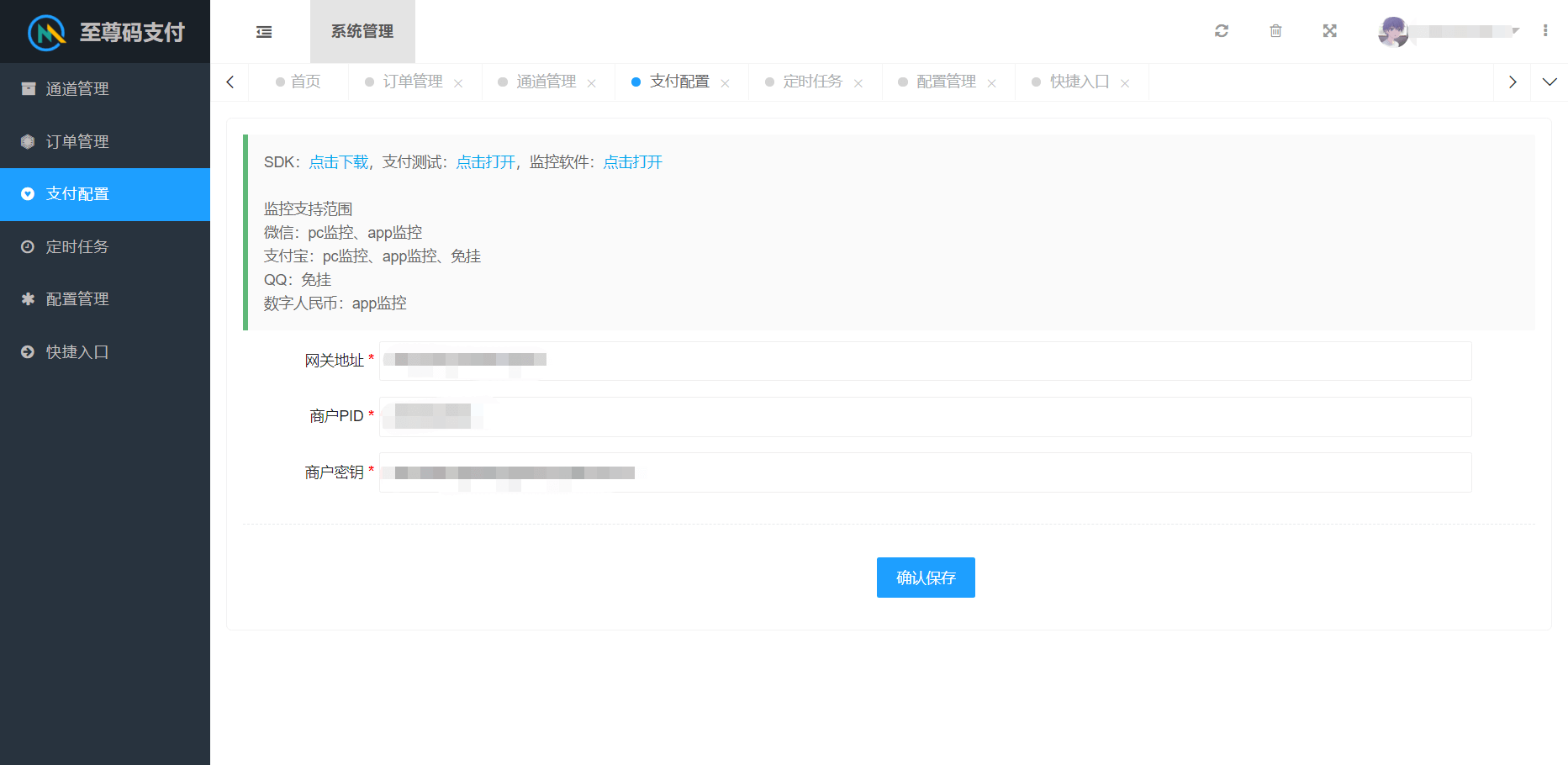The width and height of the screenshot is (1568, 765).
Task: Close the 定时任务 tab
Action: [x=858, y=83]
